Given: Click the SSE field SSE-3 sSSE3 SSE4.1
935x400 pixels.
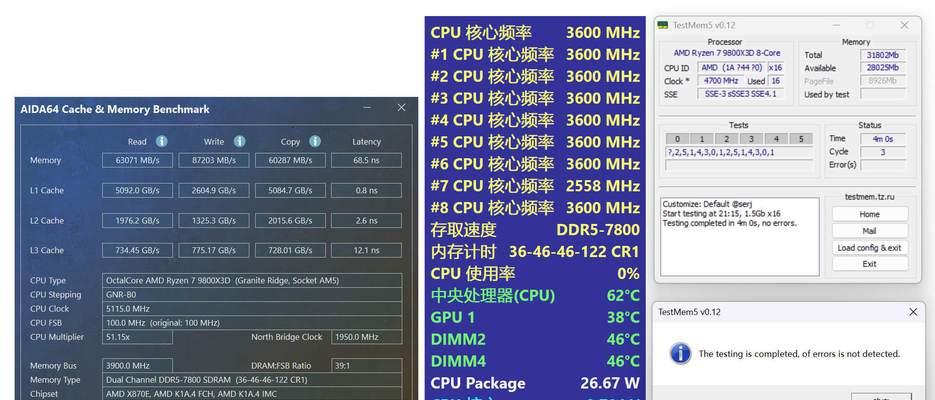Looking at the screenshot, I should 740,94.
